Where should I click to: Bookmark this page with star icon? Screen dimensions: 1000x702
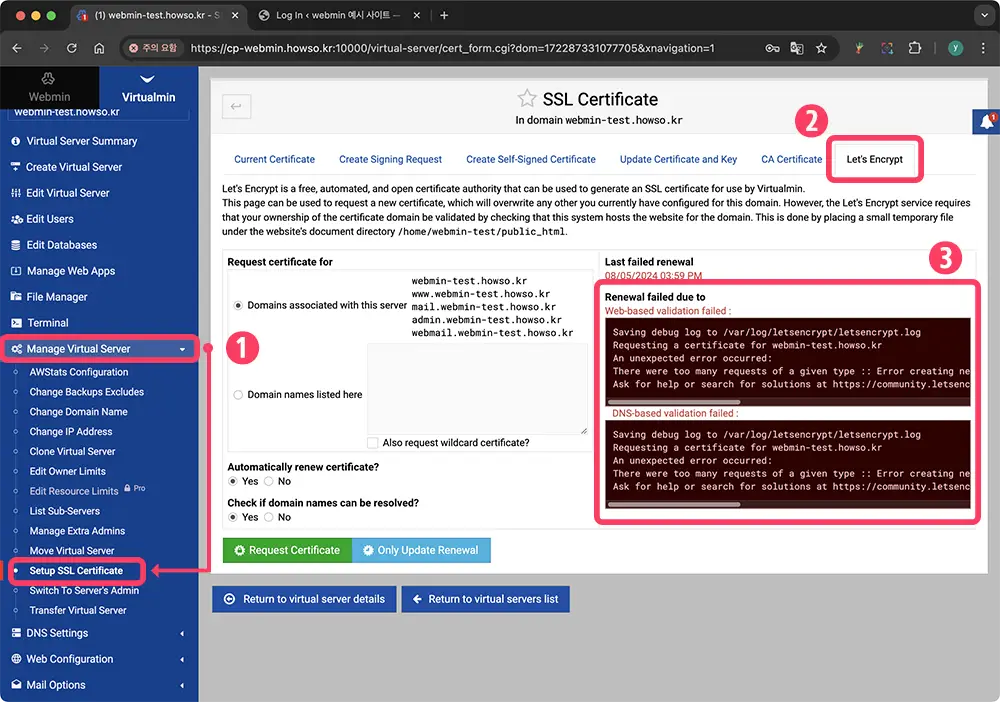pyautogui.click(x=821, y=48)
